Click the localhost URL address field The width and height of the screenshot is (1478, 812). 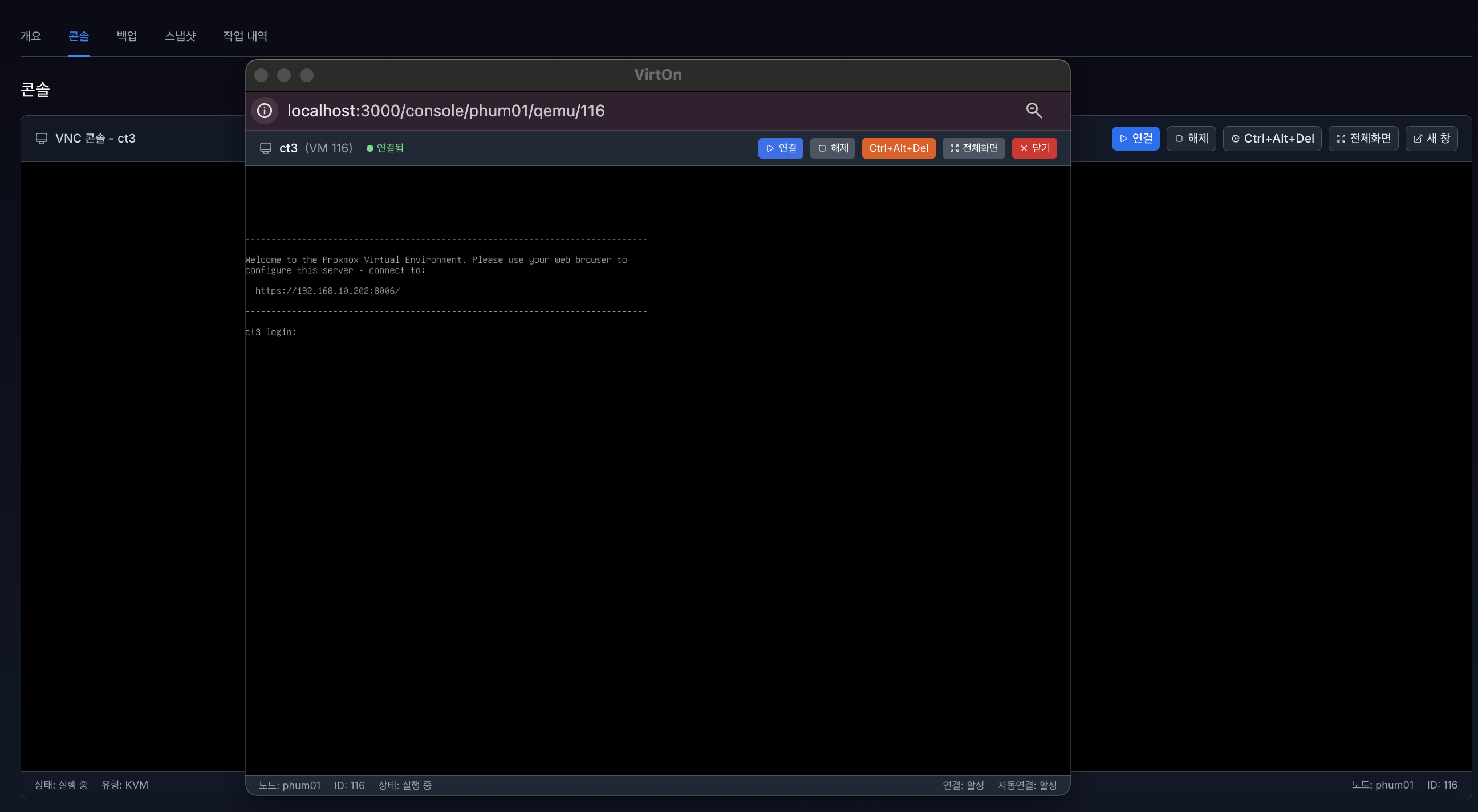(x=446, y=111)
